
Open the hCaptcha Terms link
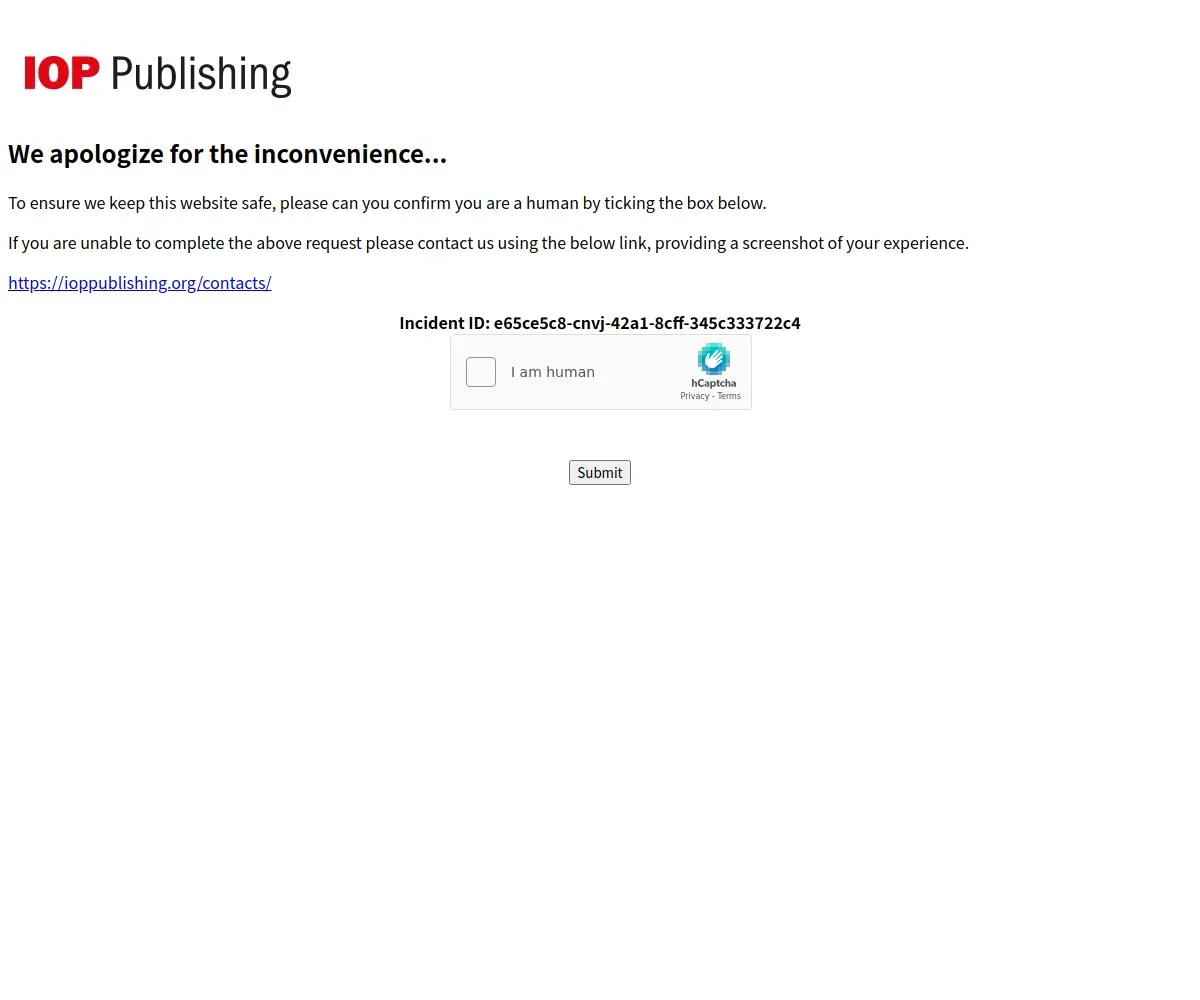pos(729,396)
